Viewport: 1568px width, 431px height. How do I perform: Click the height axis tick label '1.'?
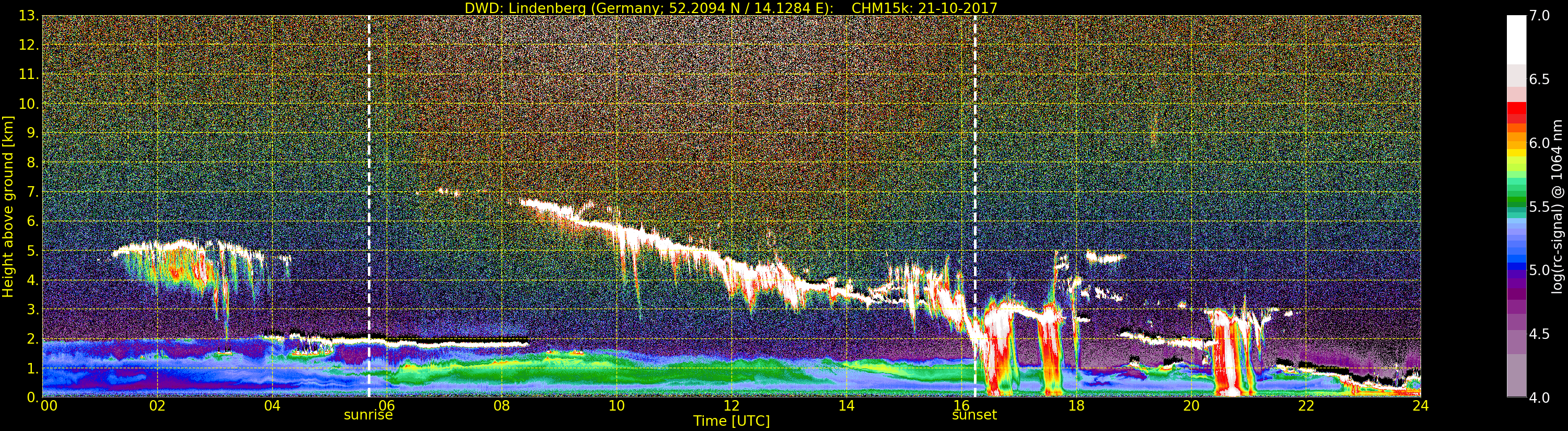pos(32,368)
